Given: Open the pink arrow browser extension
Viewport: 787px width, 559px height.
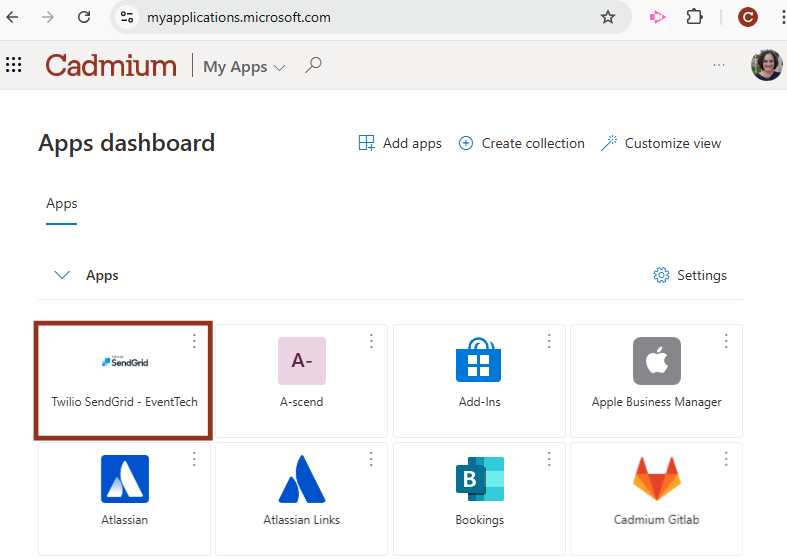Looking at the screenshot, I should [657, 18].
